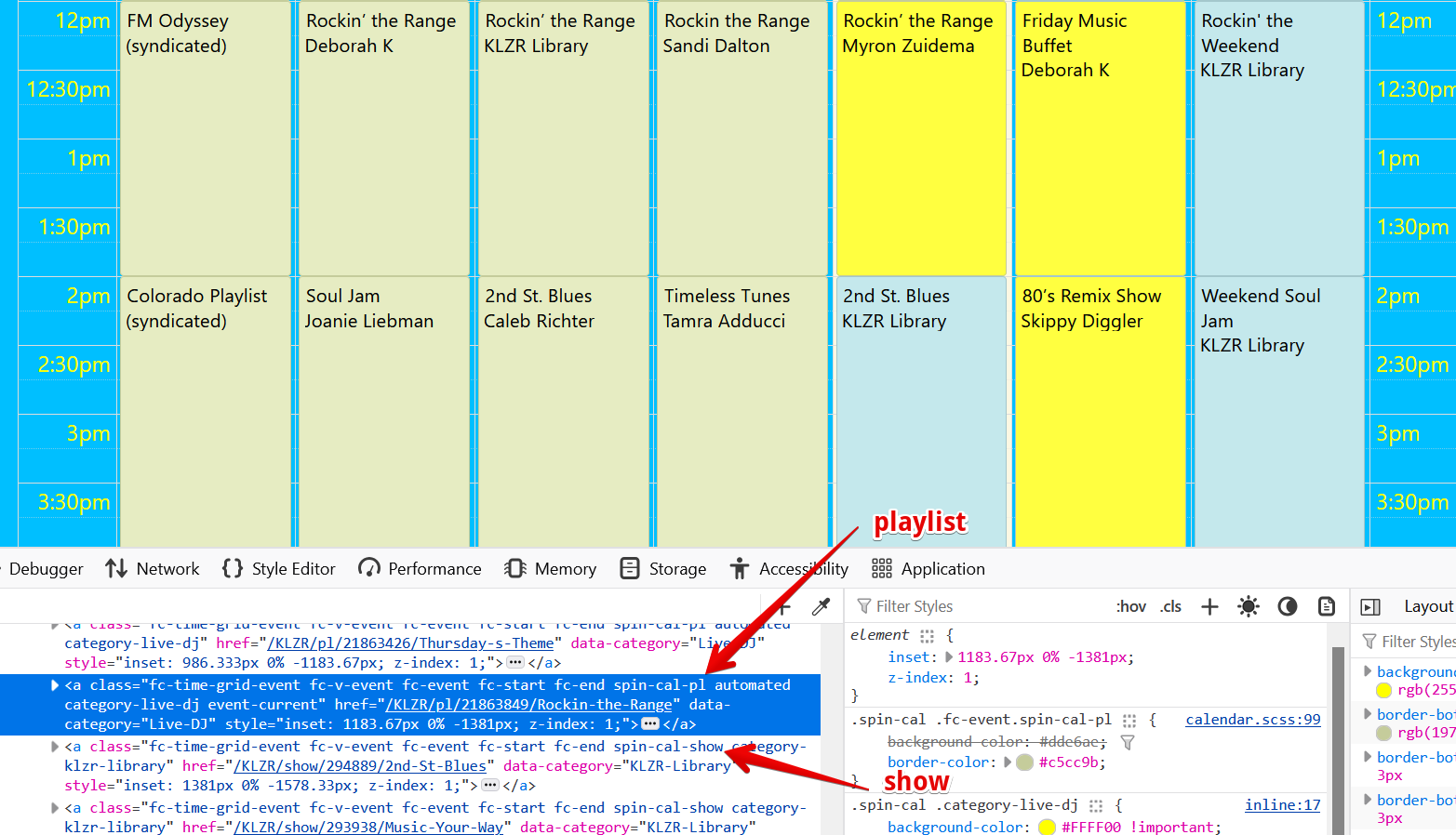The width and height of the screenshot is (1456, 835).
Task: Click the overridden-property filter funnel icon
Action: (1128, 742)
